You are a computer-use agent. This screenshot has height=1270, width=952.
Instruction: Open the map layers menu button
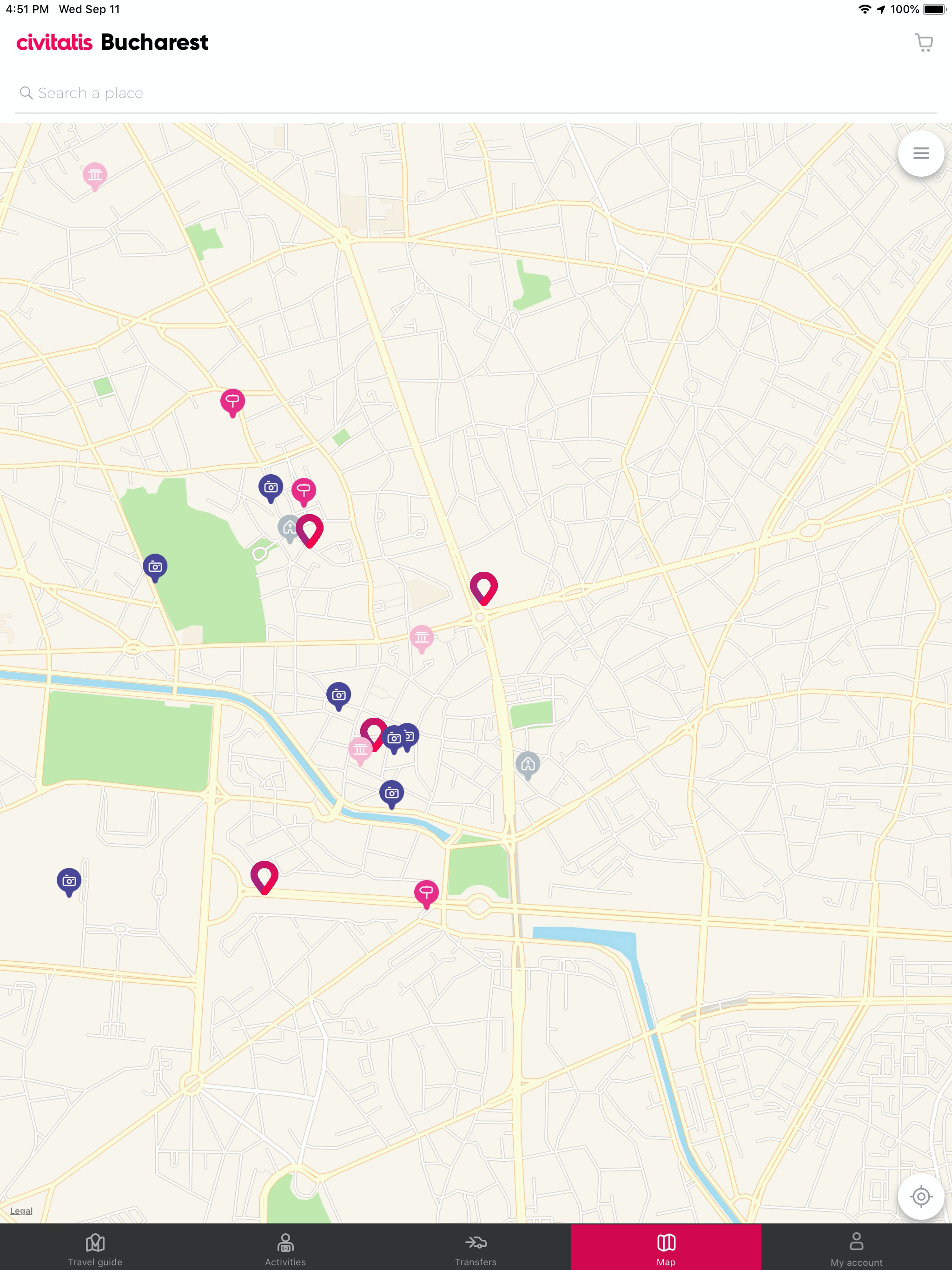921,153
